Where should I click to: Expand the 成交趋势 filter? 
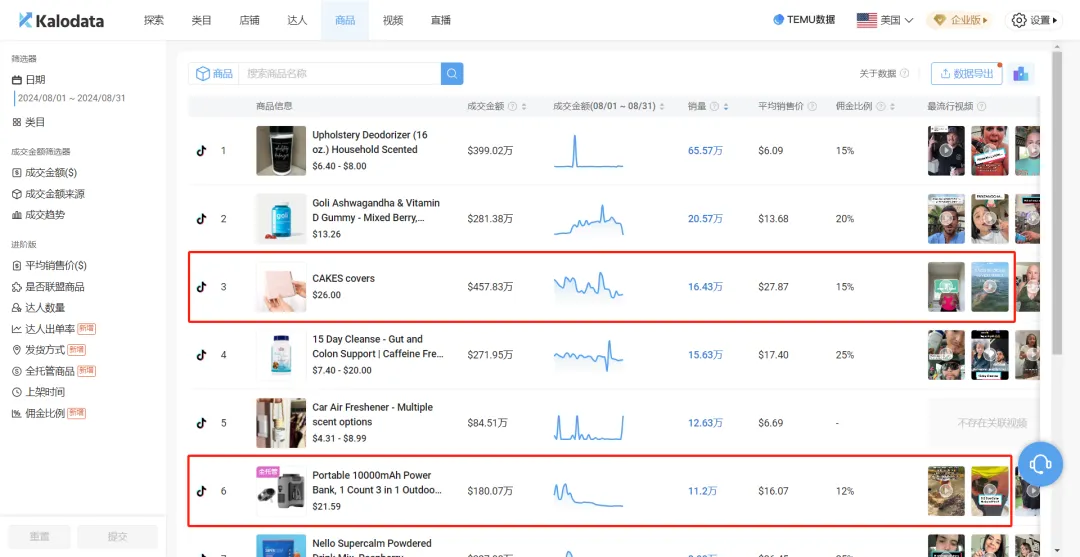point(39,215)
